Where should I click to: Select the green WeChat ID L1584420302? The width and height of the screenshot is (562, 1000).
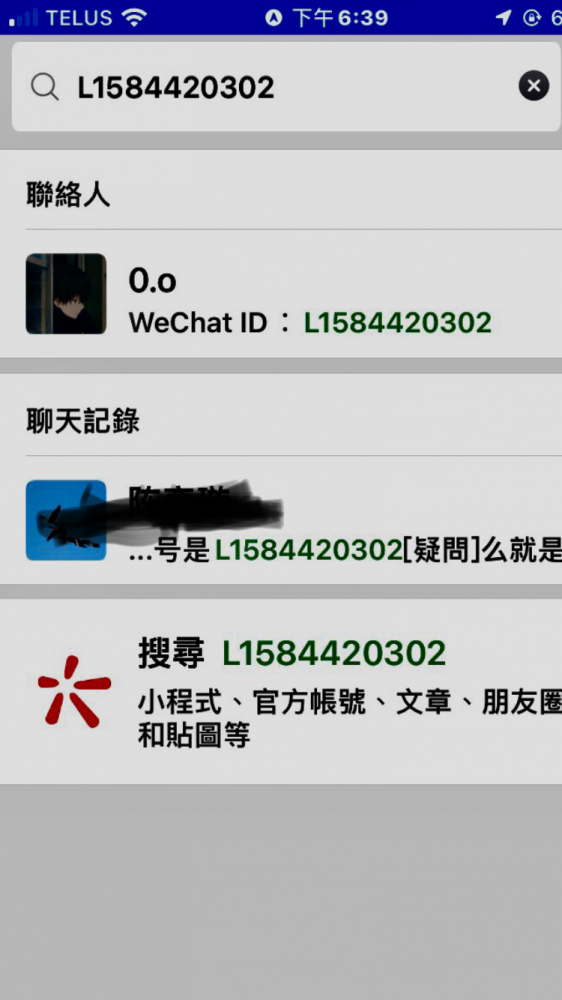pyautogui.click(x=397, y=323)
